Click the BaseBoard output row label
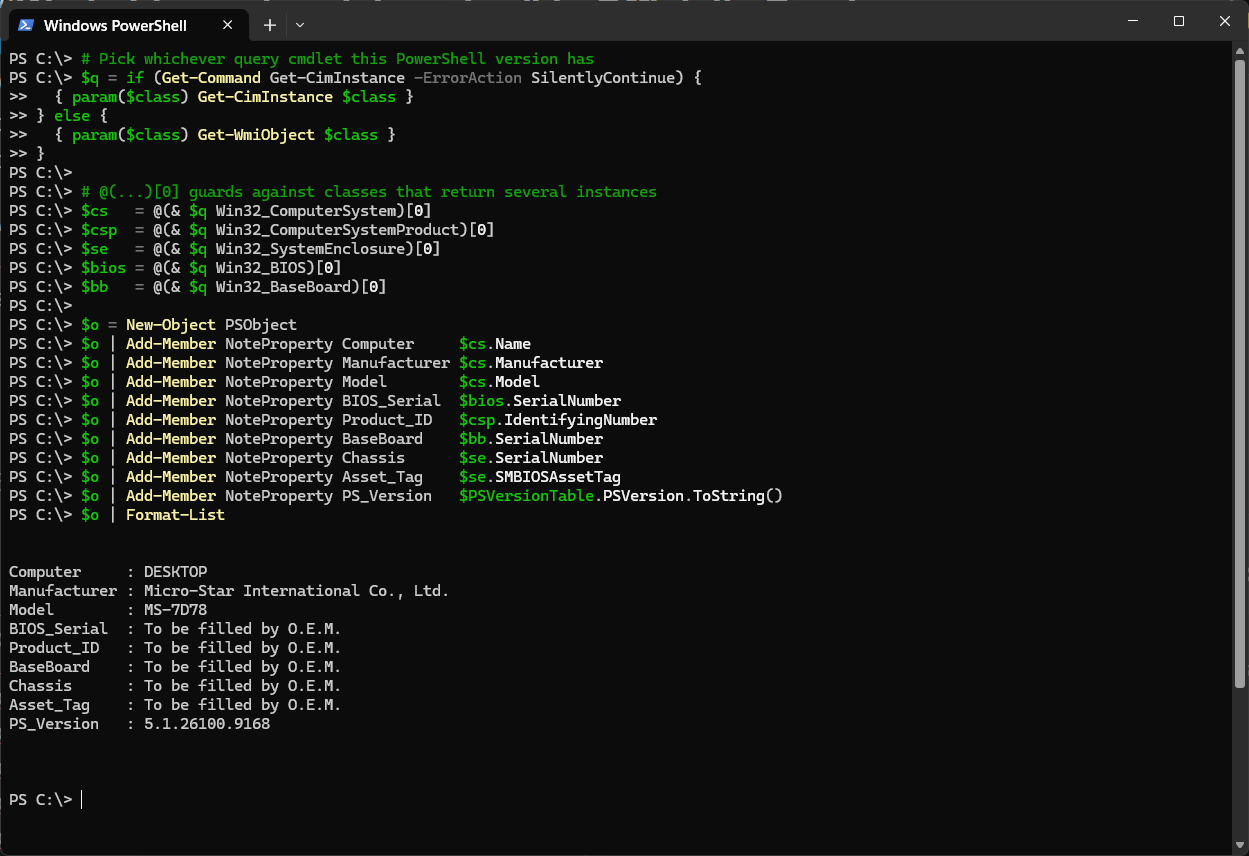The width and height of the screenshot is (1249, 856). 49,667
